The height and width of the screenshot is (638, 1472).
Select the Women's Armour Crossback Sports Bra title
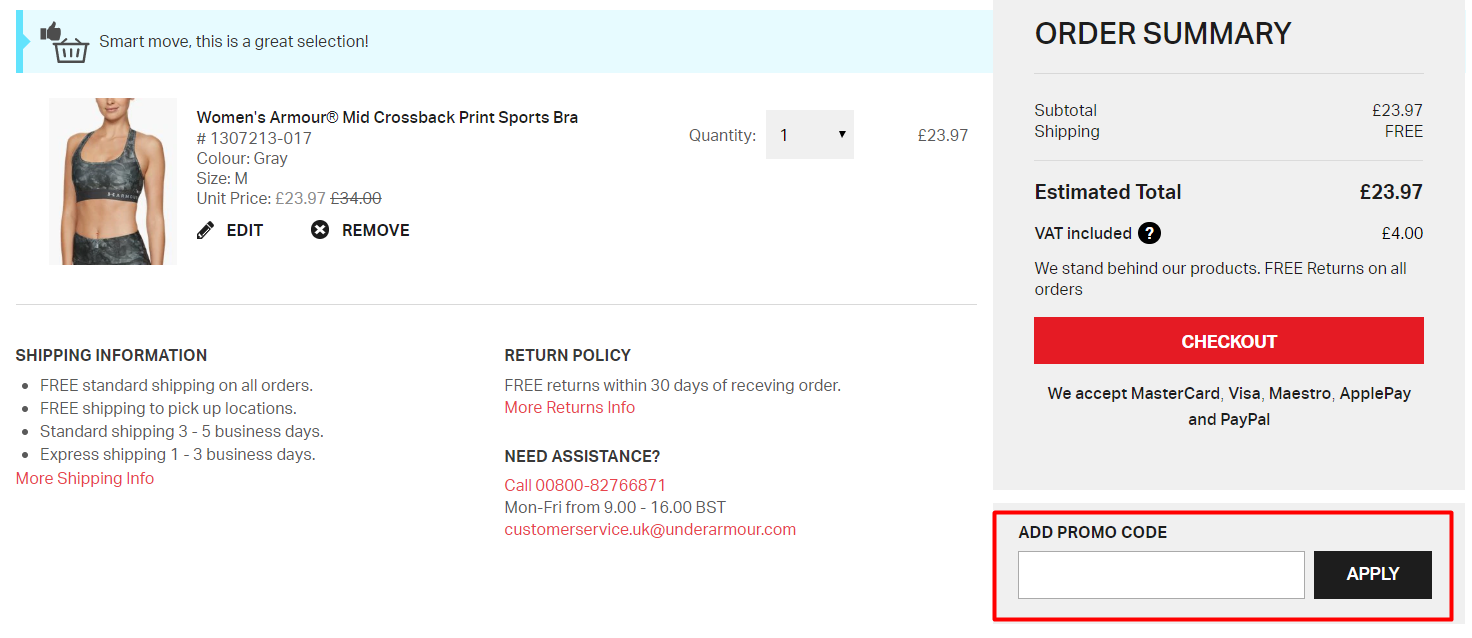click(387, 116)
